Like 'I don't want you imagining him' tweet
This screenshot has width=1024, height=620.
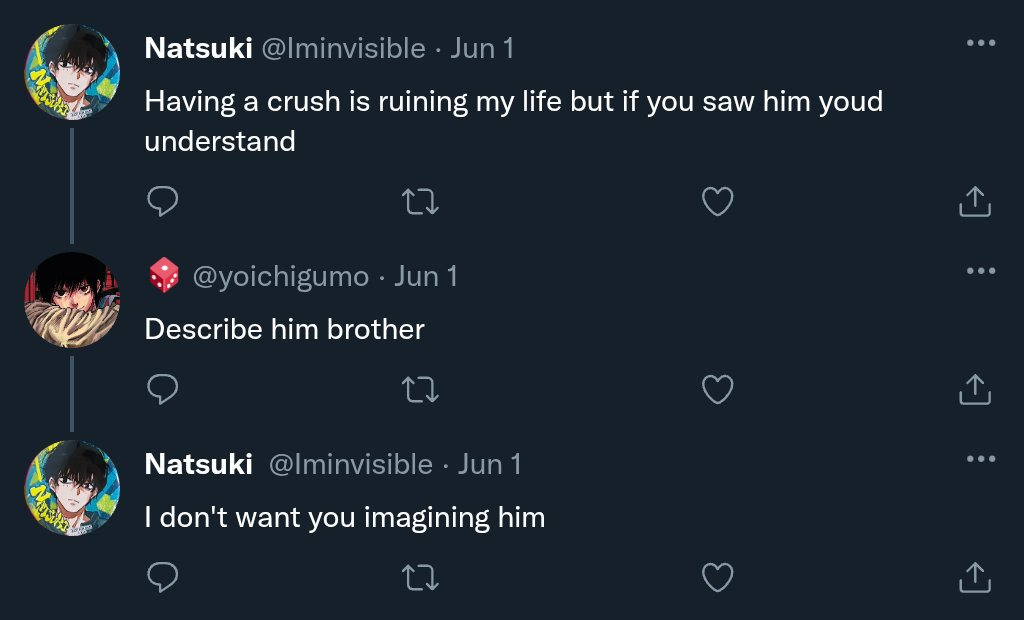tap(718, 577)
